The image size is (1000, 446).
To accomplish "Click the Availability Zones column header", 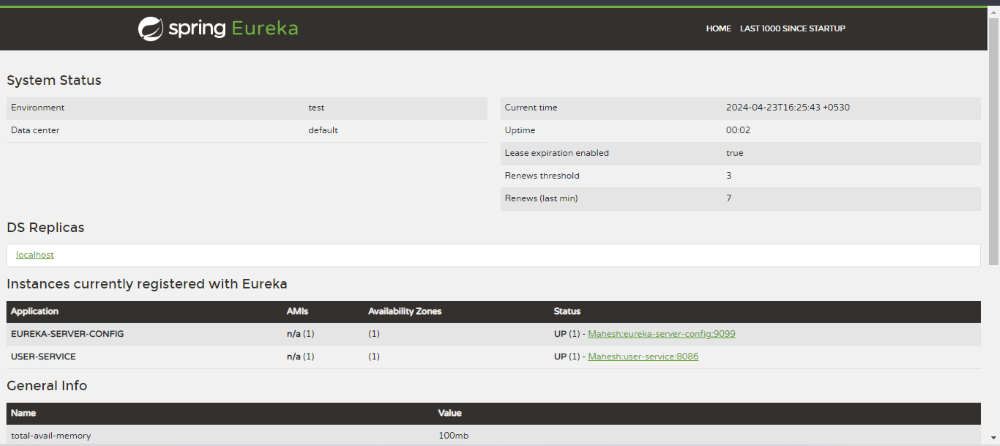I will click(x=405, y=311).
